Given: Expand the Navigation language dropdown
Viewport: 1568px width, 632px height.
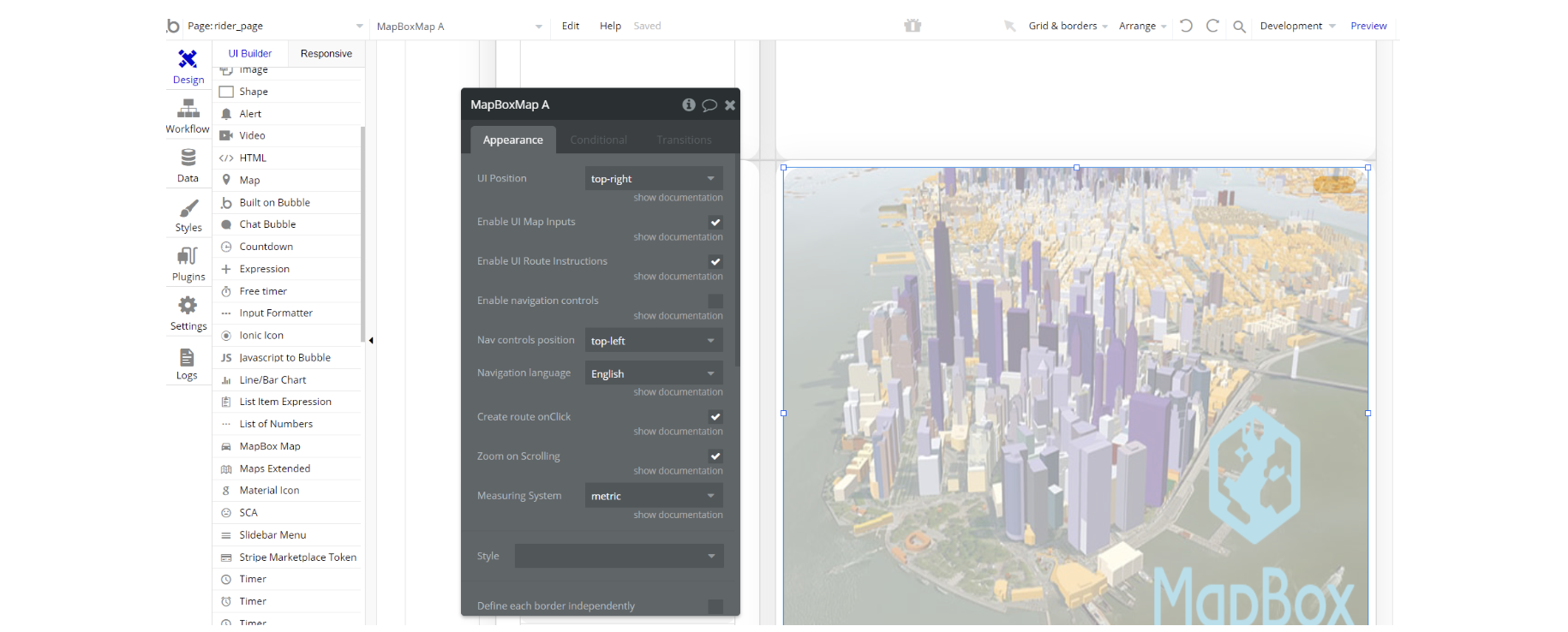Looking at the screenshot, I should click(653, 374).
